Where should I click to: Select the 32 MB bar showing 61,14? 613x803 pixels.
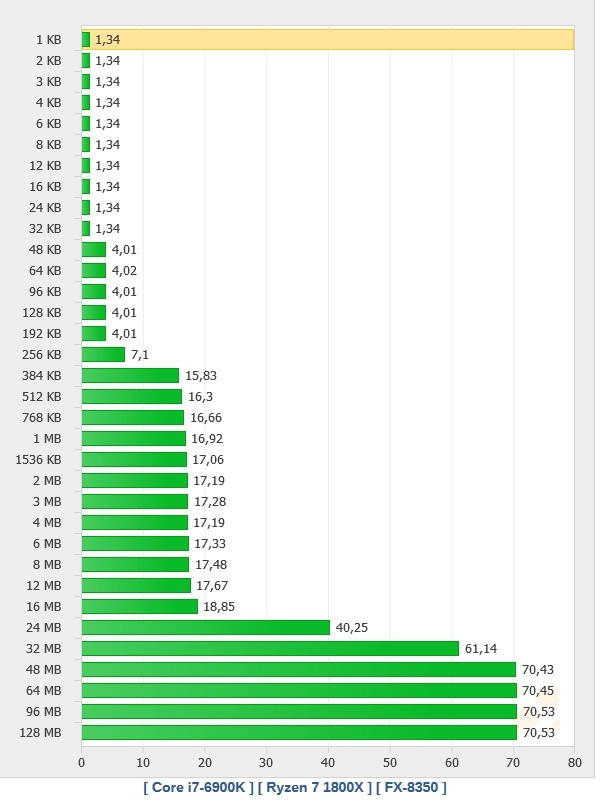pyautogui.click(x=270, y=648)
